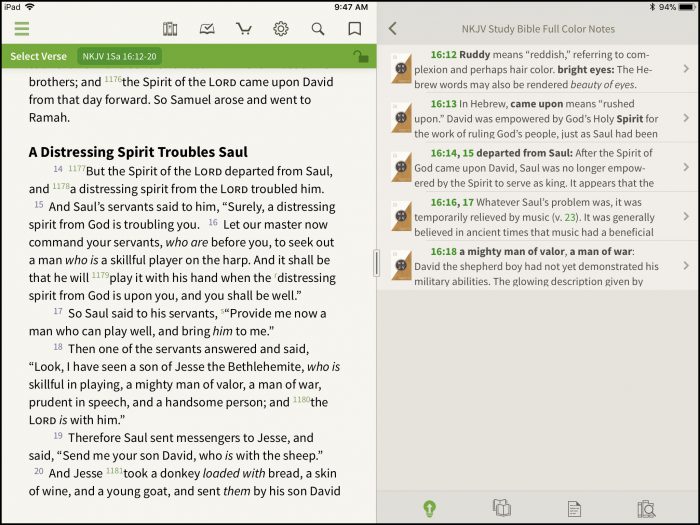The image size is (700, 525).
Task: Open the 16:12 reference label in the notes
Action: (x=443, y=54)
